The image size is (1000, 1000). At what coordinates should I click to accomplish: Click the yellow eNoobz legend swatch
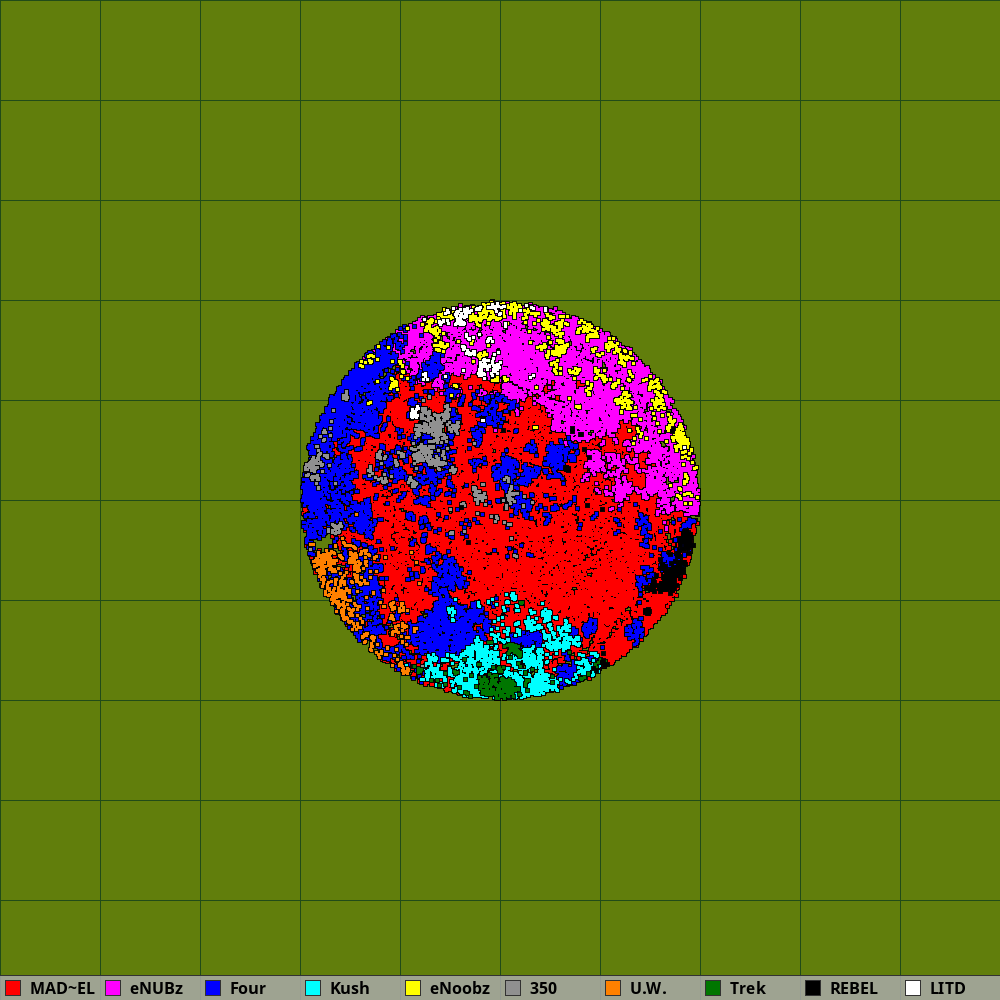click(413, 988)
